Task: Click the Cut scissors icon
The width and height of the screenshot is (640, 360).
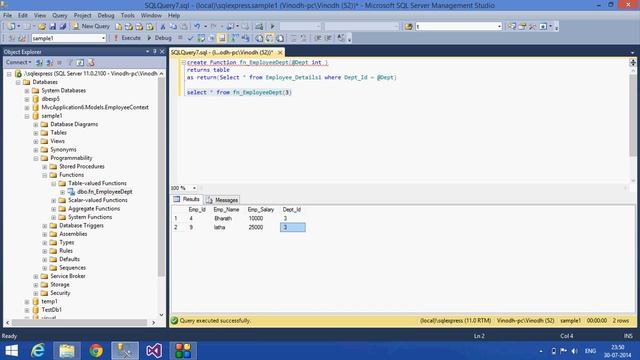Action: point(162,27)
